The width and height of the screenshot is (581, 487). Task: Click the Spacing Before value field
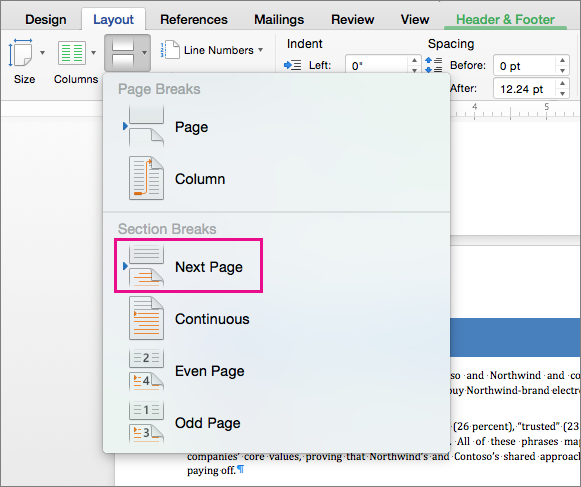(524, 66)
